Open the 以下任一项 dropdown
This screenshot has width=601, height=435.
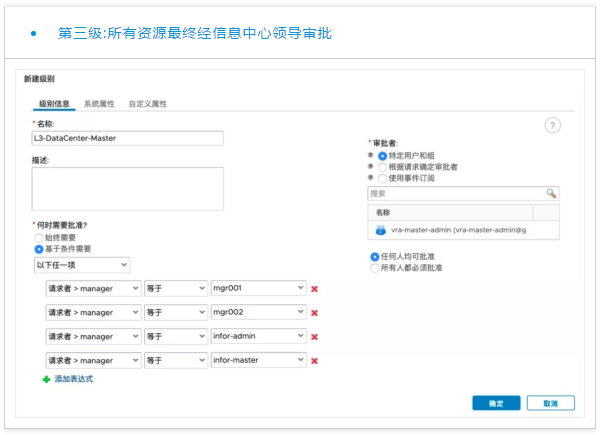[x=82, y=265]
